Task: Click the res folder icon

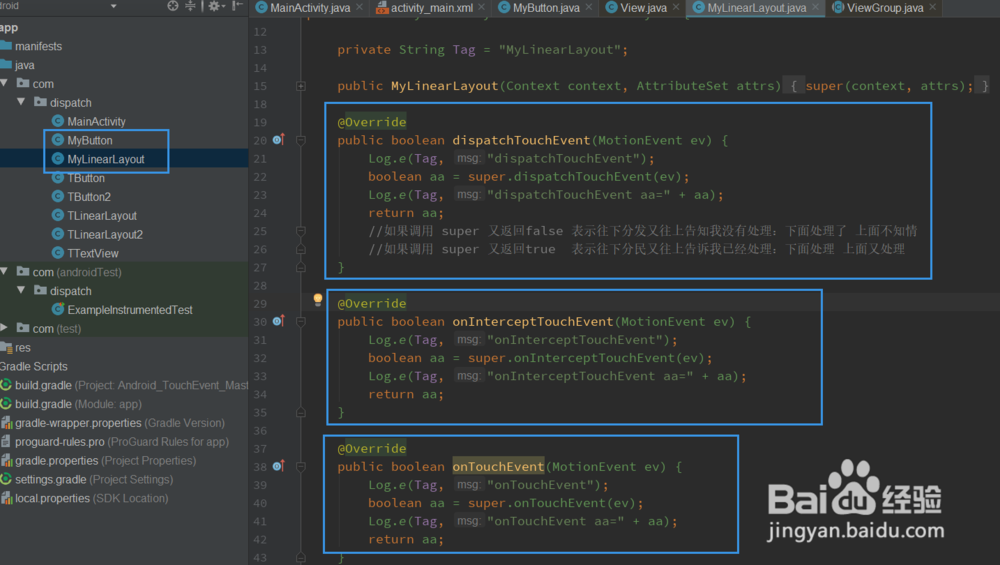Action: pos(6,347)
